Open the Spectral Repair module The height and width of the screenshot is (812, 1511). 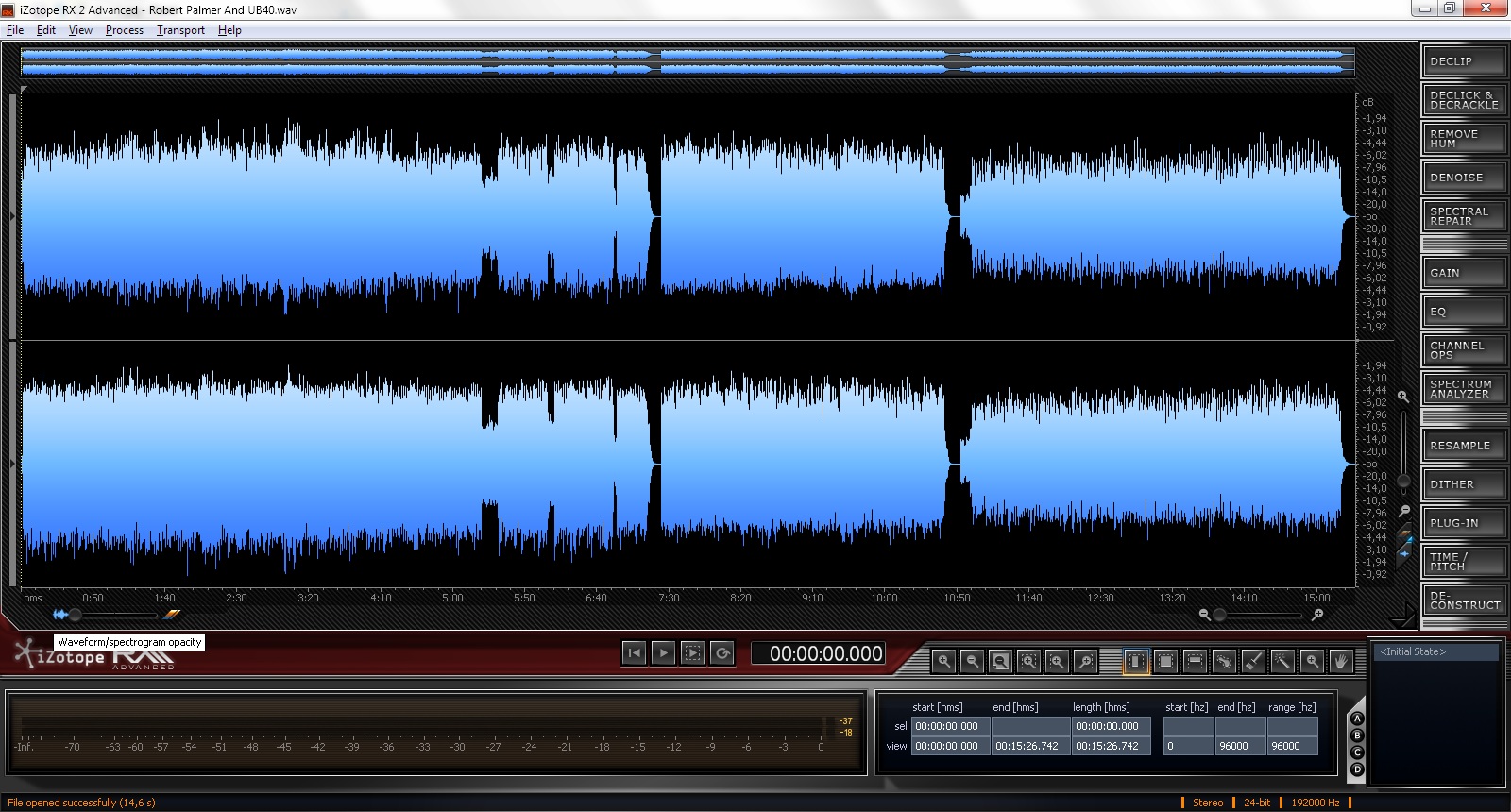coord(1464,216)
